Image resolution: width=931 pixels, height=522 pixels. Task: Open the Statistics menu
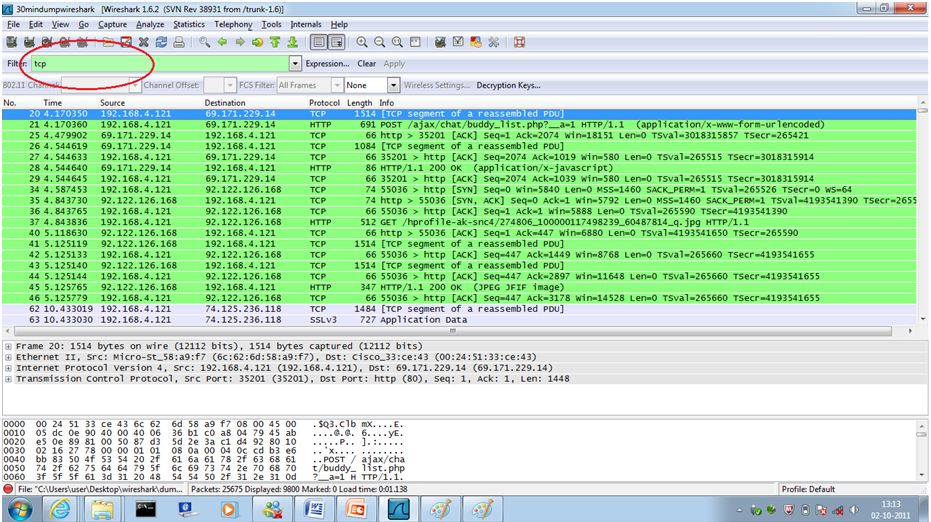[188, 24]
